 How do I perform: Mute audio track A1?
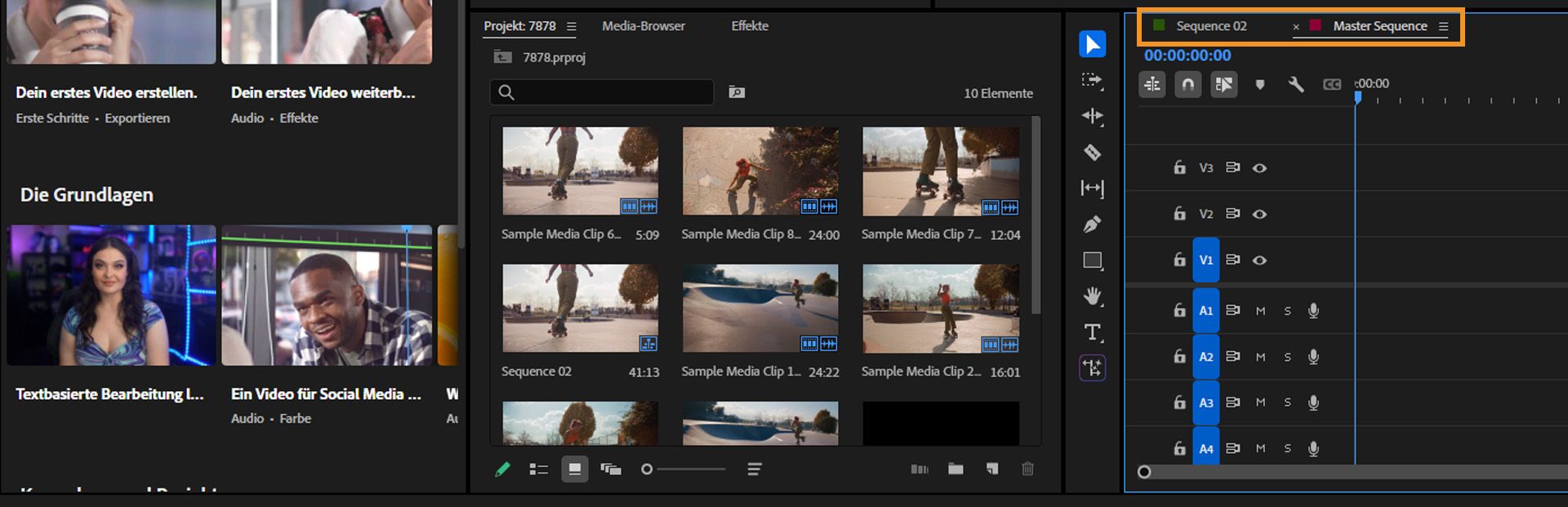pos(1260,310)
